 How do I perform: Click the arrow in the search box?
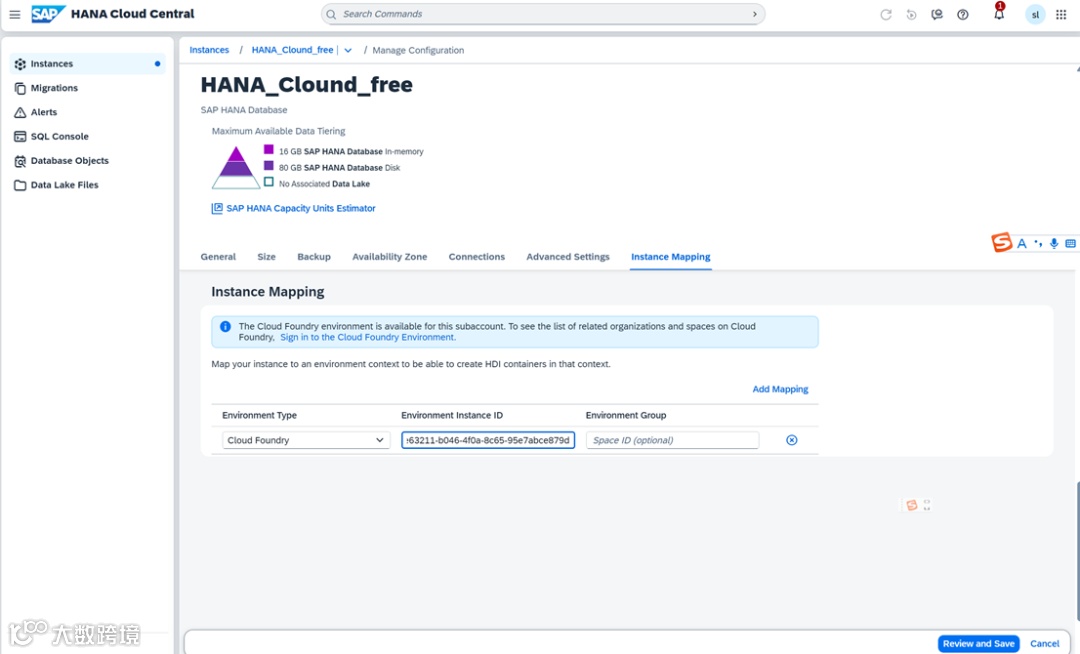tap(754, 14)
